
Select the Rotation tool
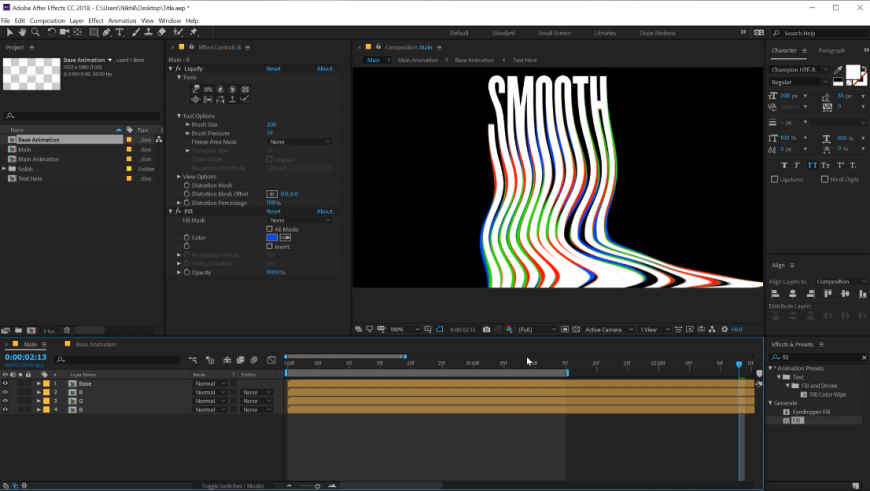tap(51, 32)
